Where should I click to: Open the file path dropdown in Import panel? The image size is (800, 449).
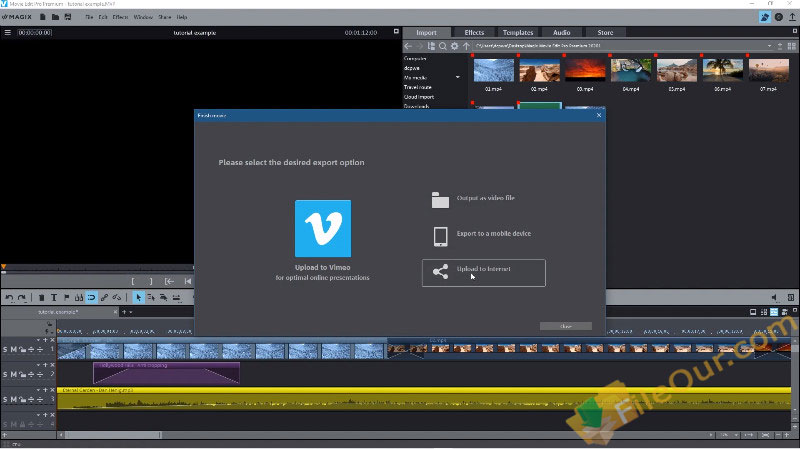(x=769, y=46)
